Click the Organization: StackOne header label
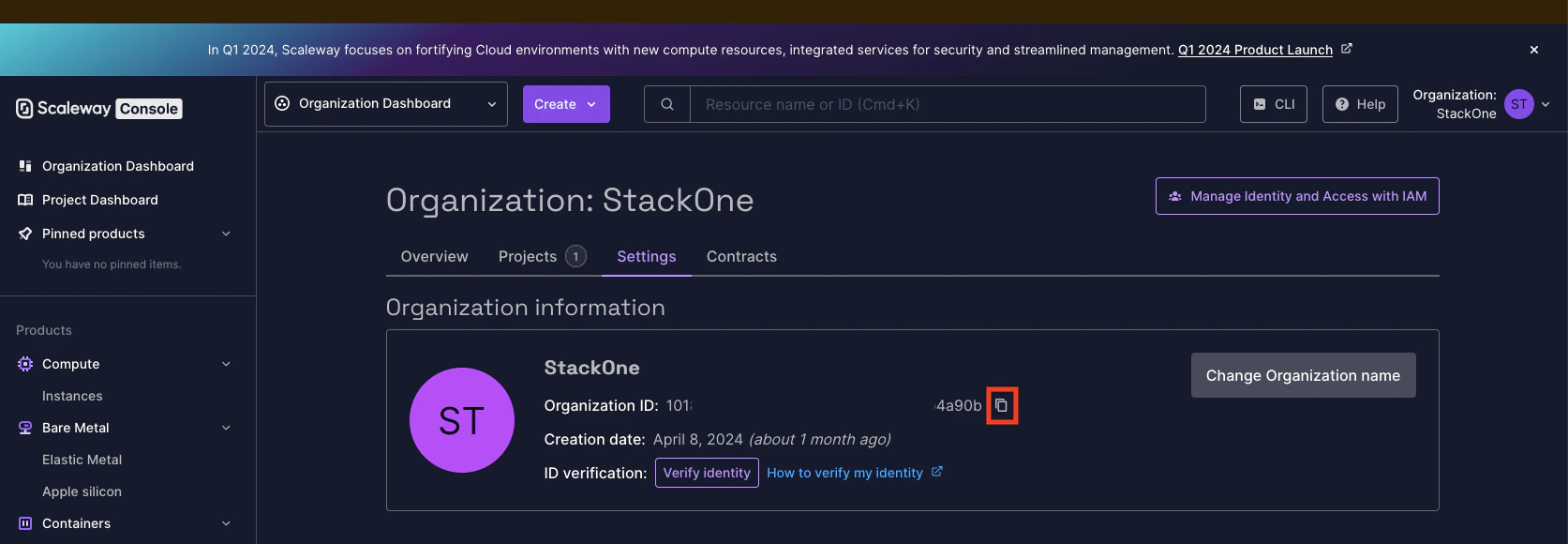This screenshot has width=1568, height=544. 1455,104
